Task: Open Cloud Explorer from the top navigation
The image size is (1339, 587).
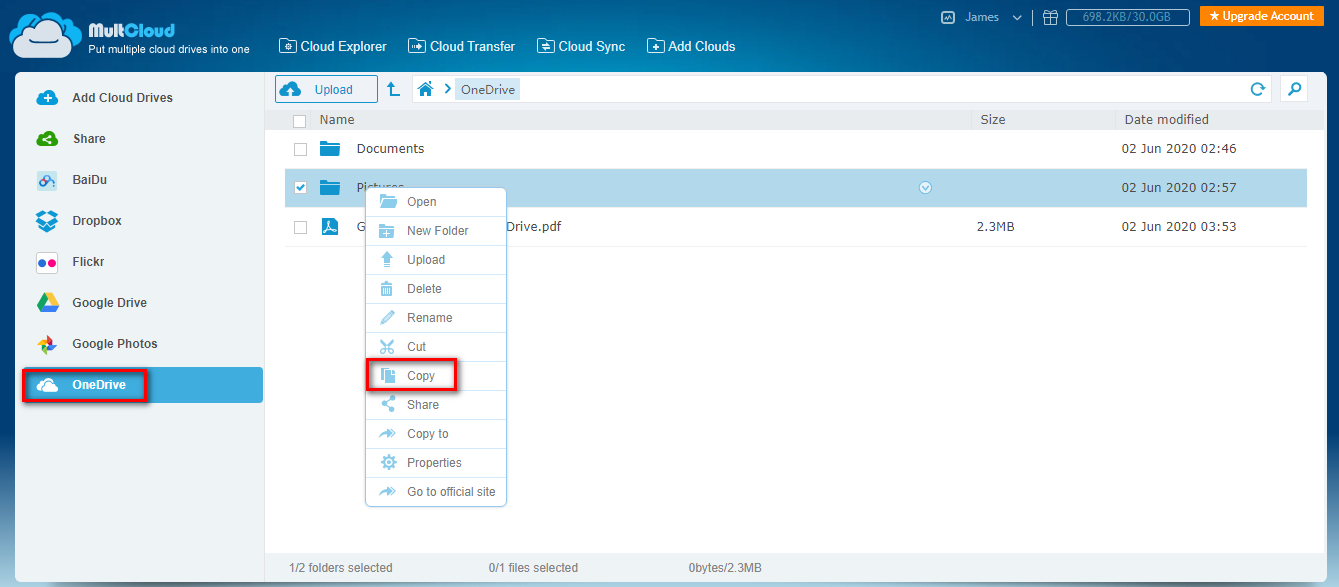Action: [x=332, y=46]
